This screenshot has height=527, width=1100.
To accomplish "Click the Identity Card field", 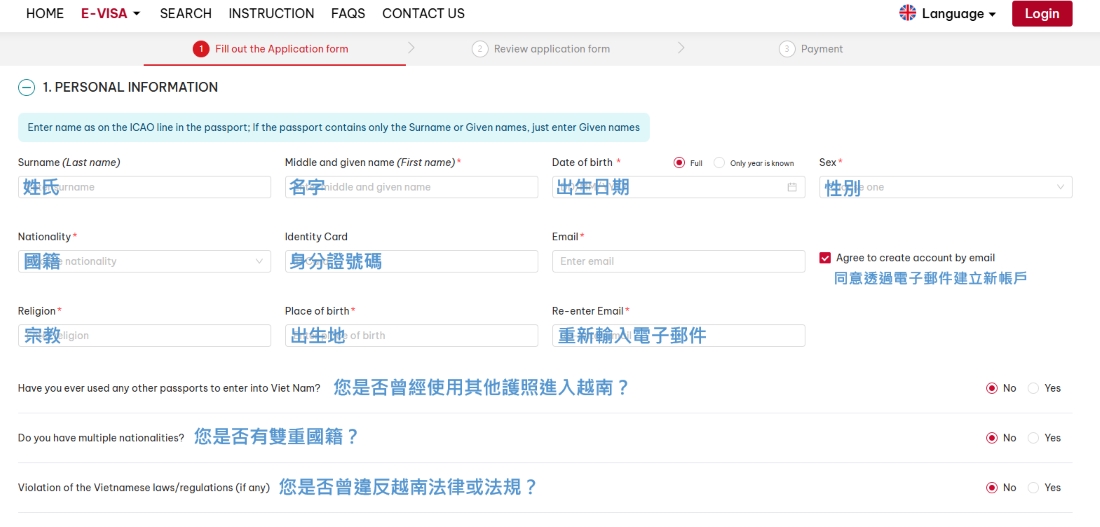I will pos(411,261).
